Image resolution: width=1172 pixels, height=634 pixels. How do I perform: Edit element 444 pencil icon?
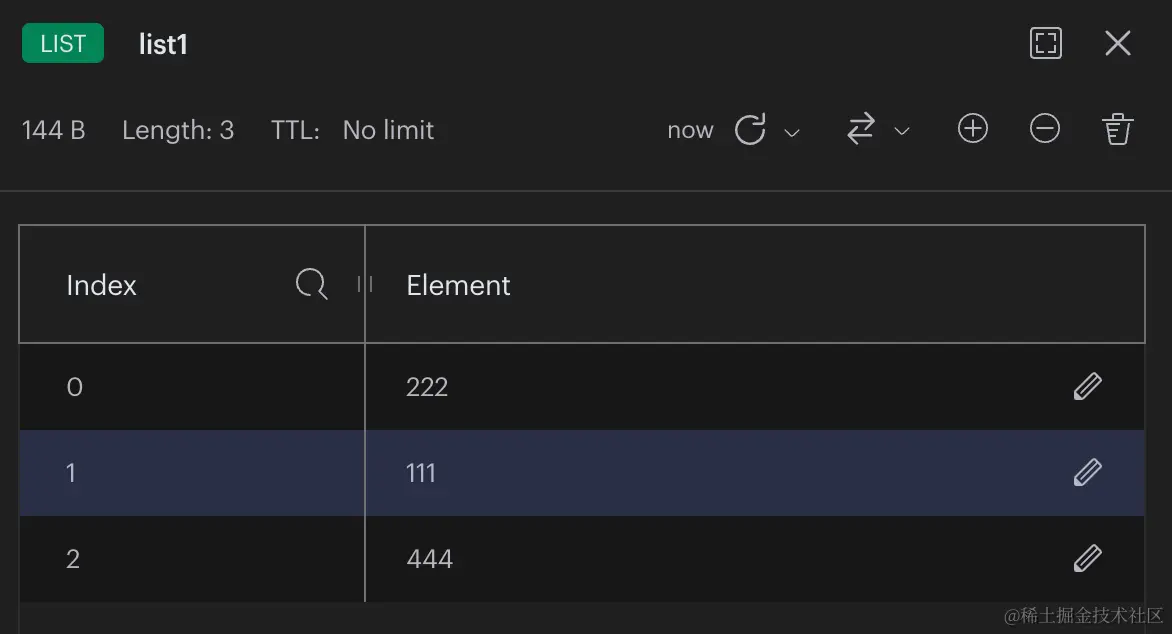pyautogui.click(x=1088, y=558)
